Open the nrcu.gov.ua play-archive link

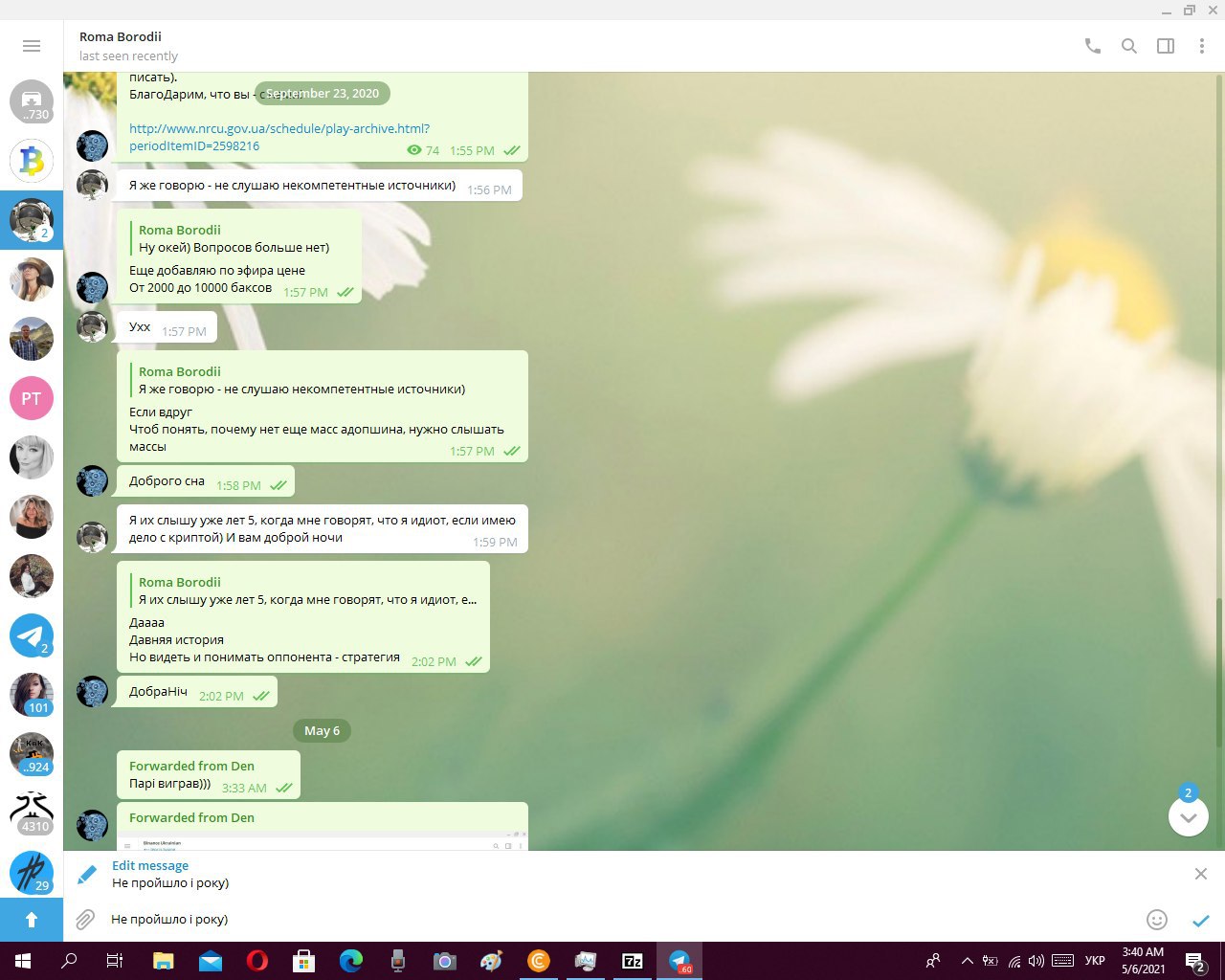(x=279, y=137)
